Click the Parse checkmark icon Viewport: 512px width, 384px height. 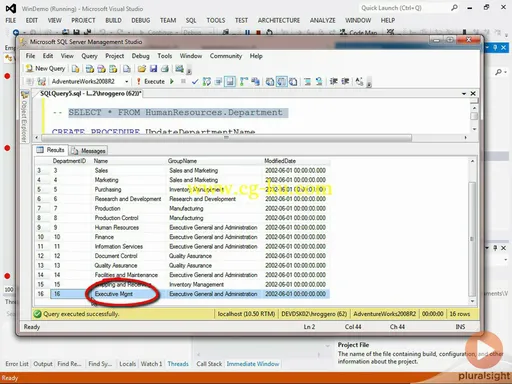[x=195, y=81]
